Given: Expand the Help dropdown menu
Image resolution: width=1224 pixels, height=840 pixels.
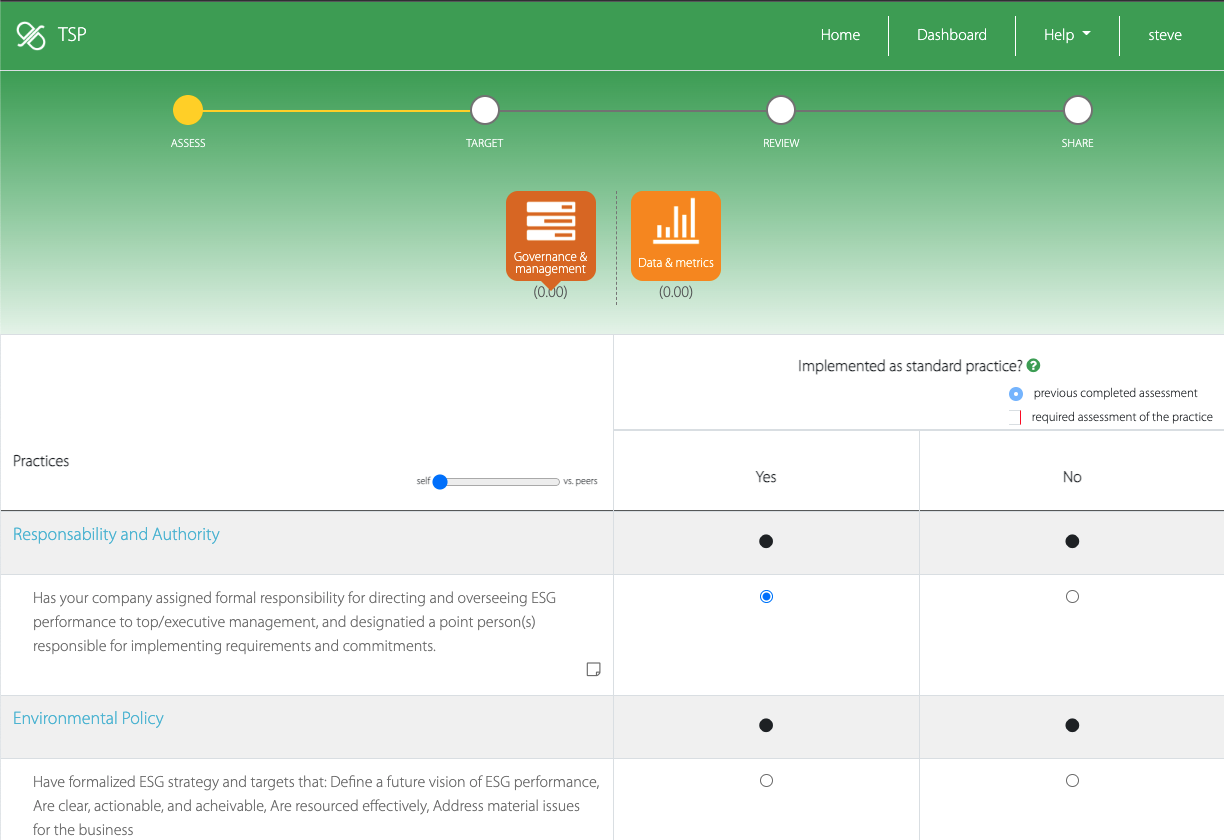Looking at the screenshot, I should coord(1066,35).
